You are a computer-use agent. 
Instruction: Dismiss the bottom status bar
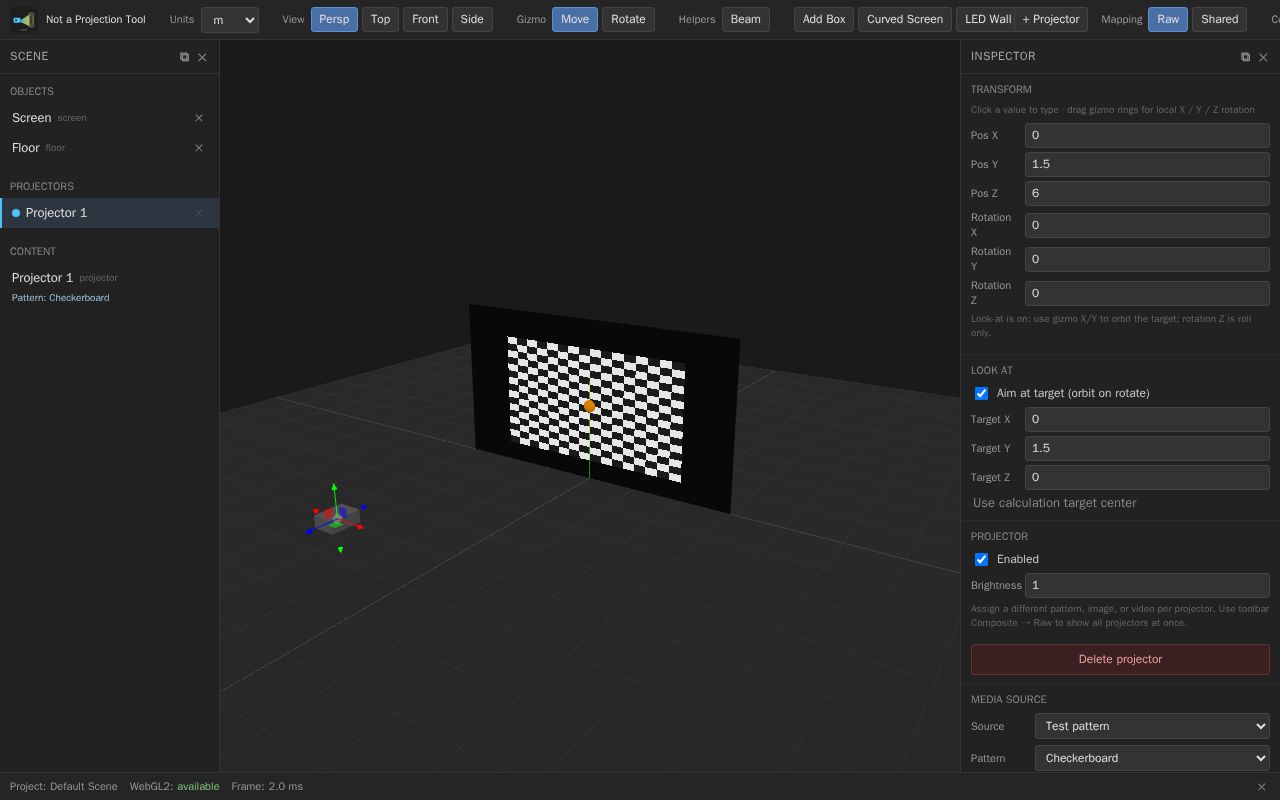1261,787
